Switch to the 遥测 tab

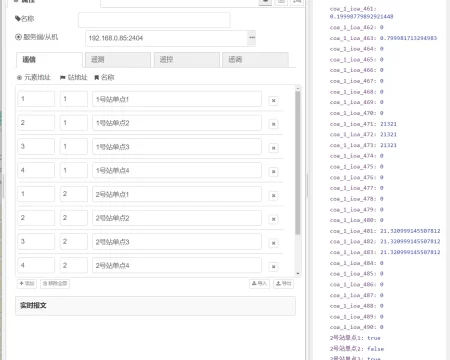(118, 60)
